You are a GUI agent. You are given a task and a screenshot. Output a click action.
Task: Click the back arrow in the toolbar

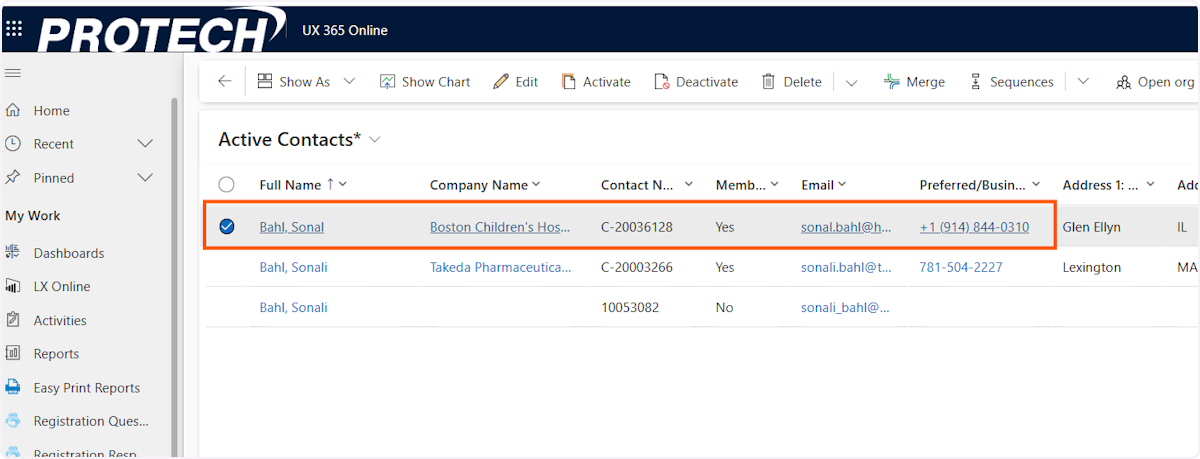coord(224,82)
